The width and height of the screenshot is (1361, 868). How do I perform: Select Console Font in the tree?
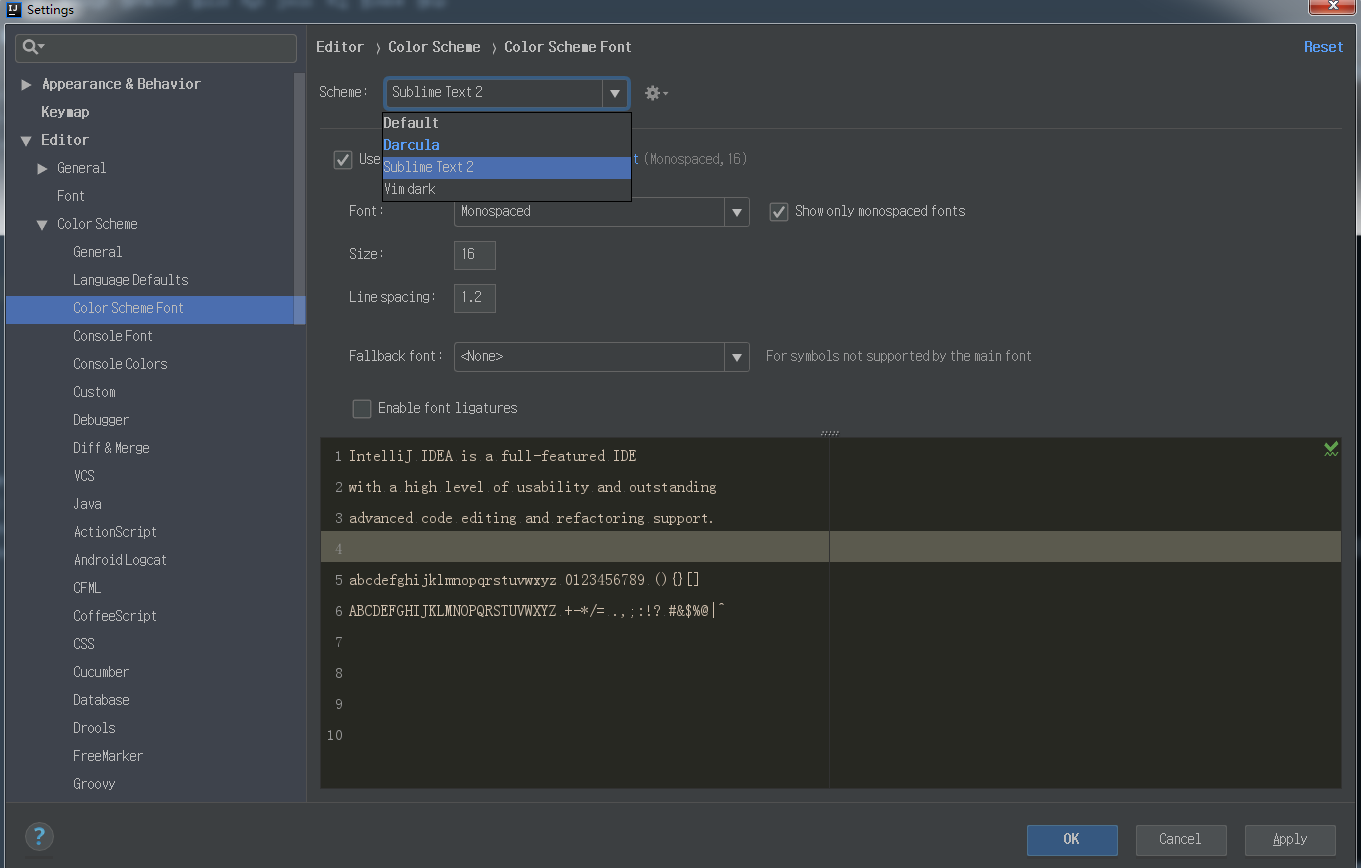(x=113, y=336)
